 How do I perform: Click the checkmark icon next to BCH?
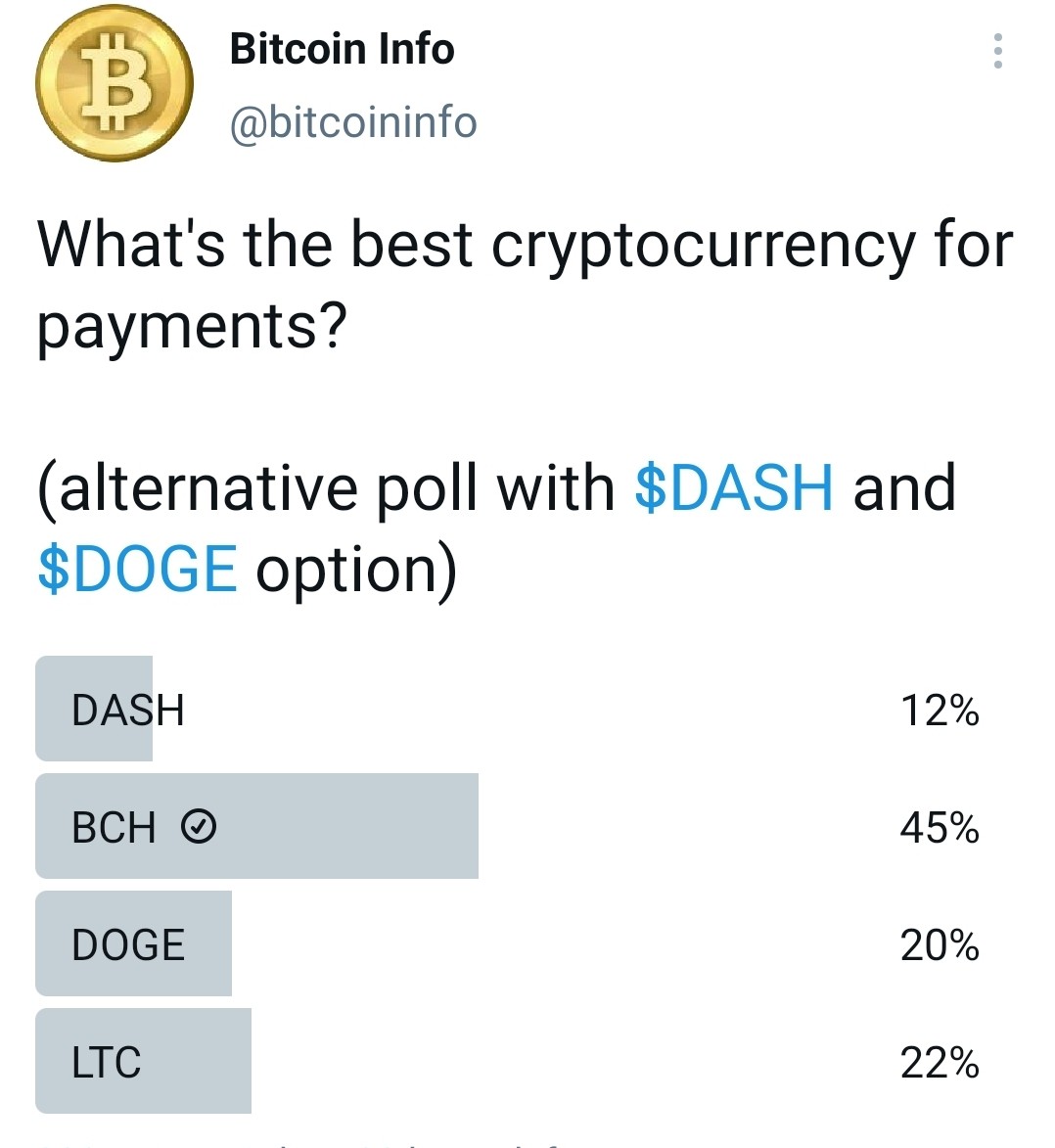199,827
